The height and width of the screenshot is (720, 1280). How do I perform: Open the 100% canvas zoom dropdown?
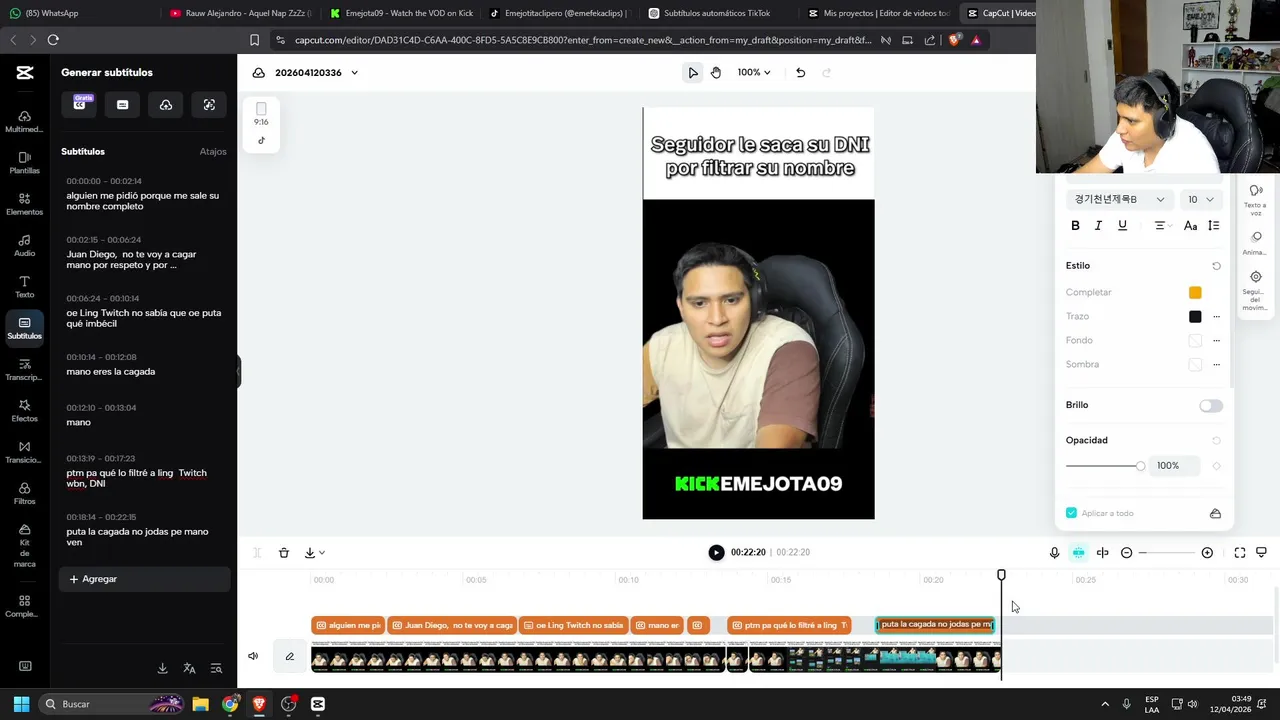coord(754,72)
